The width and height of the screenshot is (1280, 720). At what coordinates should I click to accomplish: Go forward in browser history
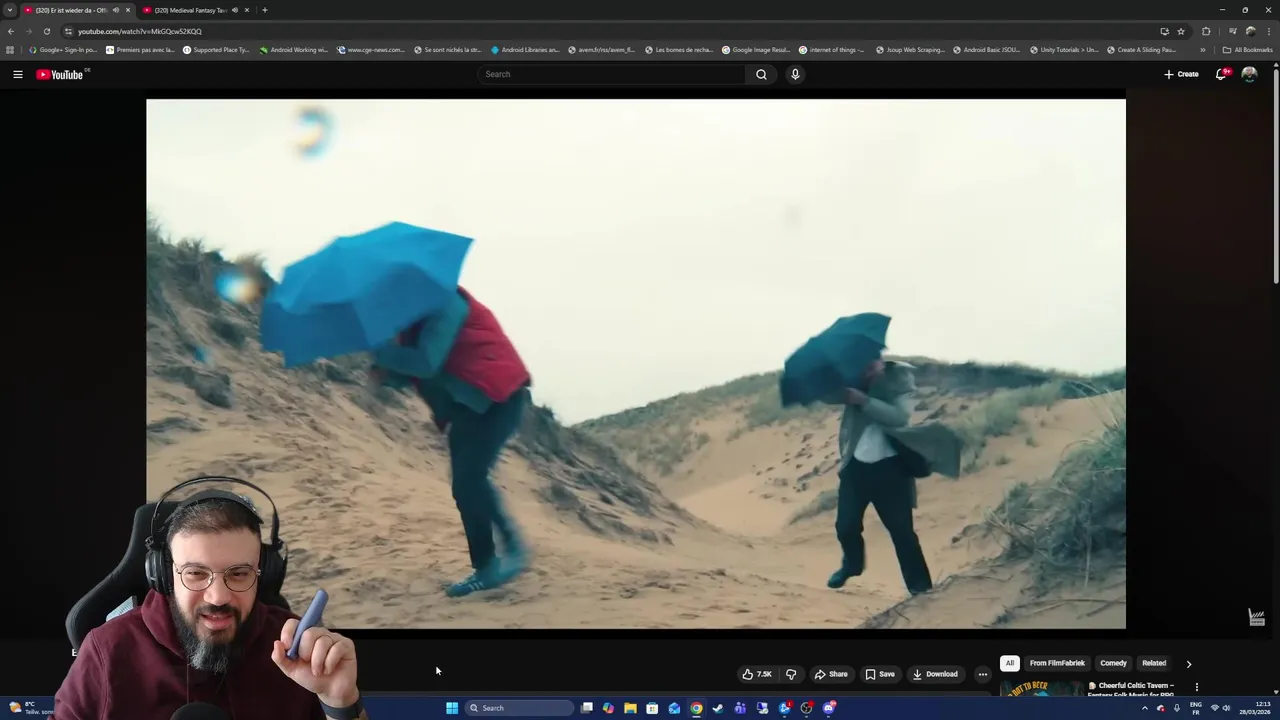(28, 31)
